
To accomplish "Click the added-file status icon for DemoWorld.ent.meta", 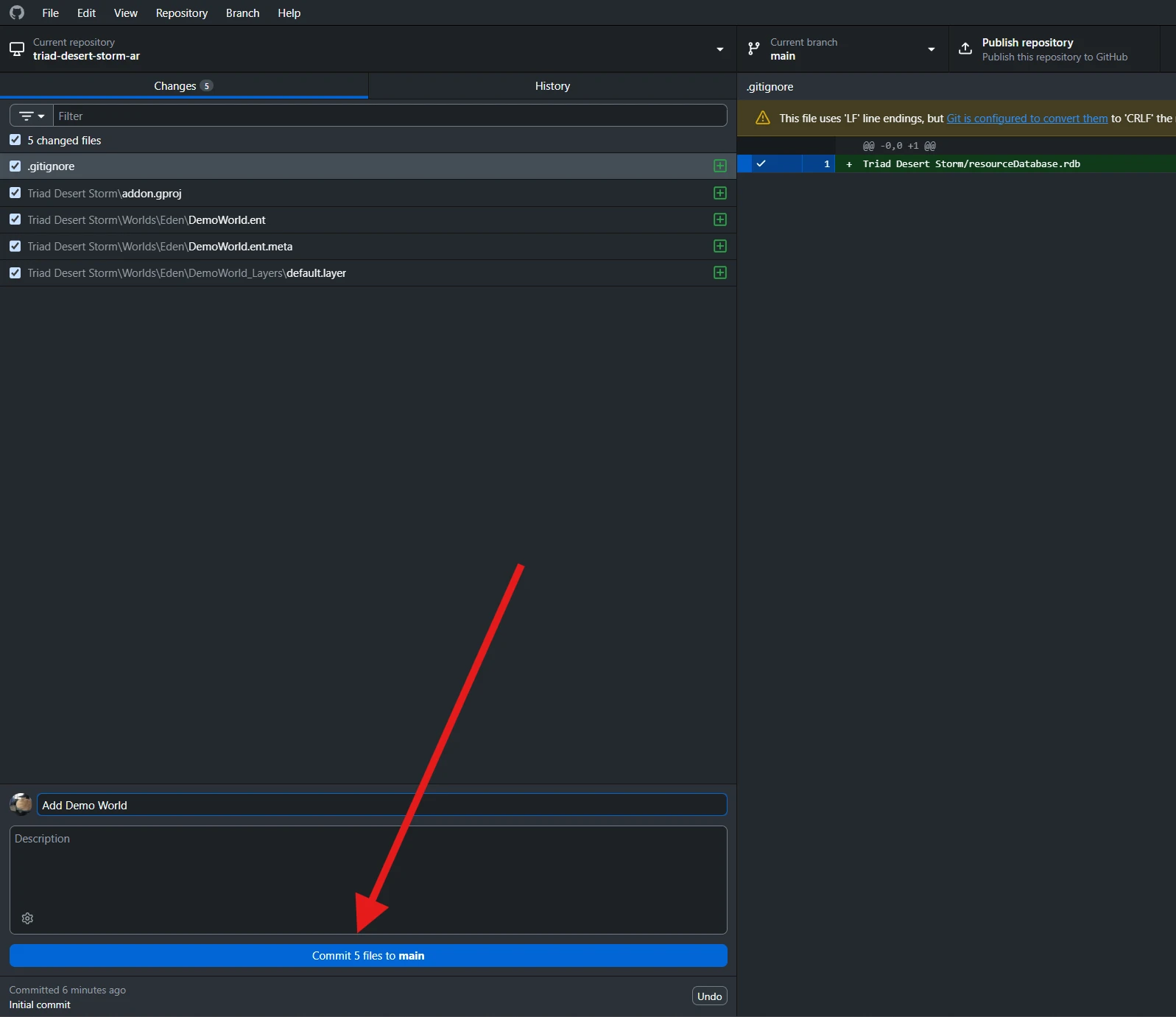I will click(x=720, y=246).
